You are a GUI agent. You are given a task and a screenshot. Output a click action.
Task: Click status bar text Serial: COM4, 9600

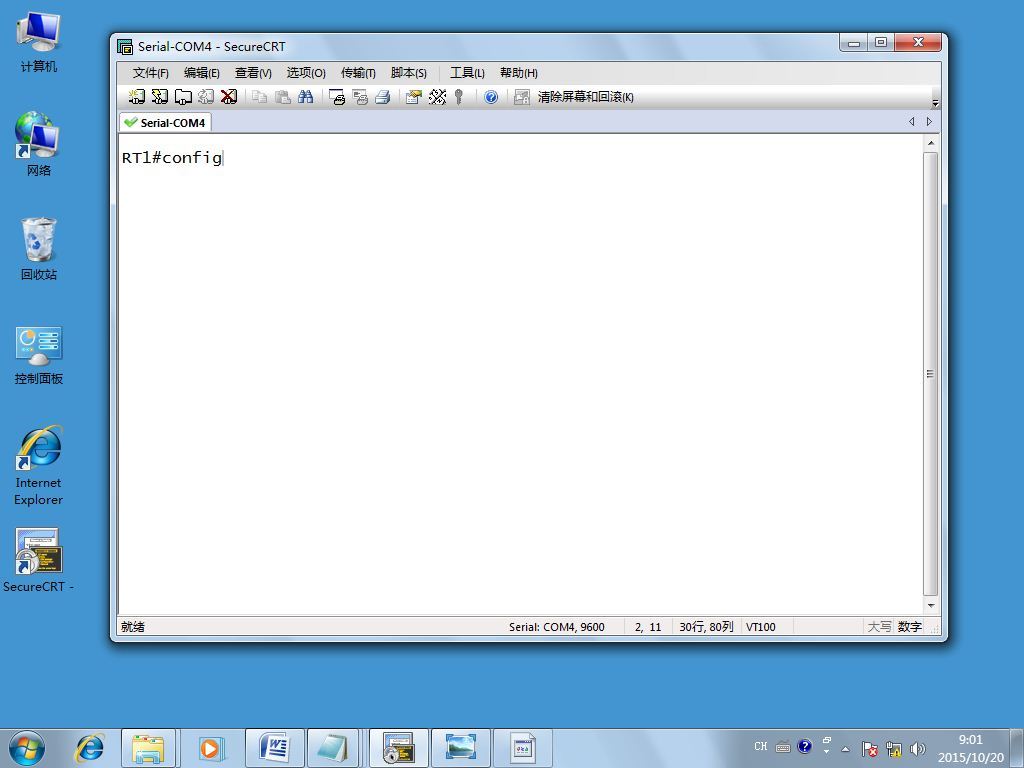tap(556, 627)
